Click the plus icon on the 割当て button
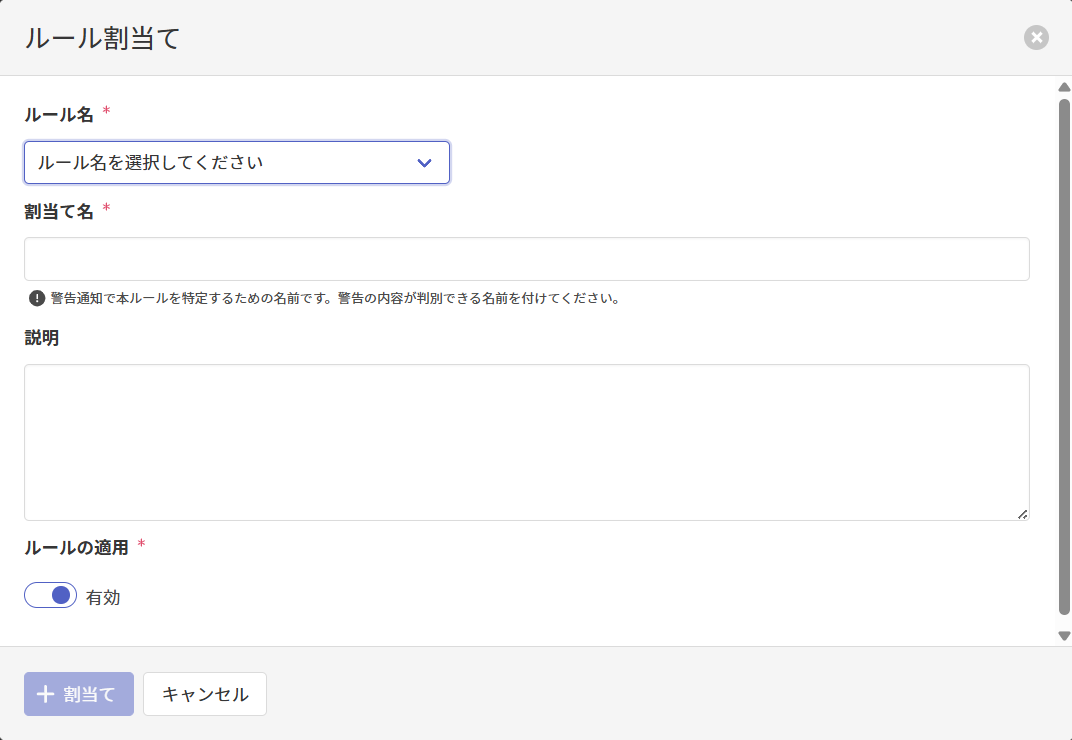 pyautogui.click(x=45, y=694)
